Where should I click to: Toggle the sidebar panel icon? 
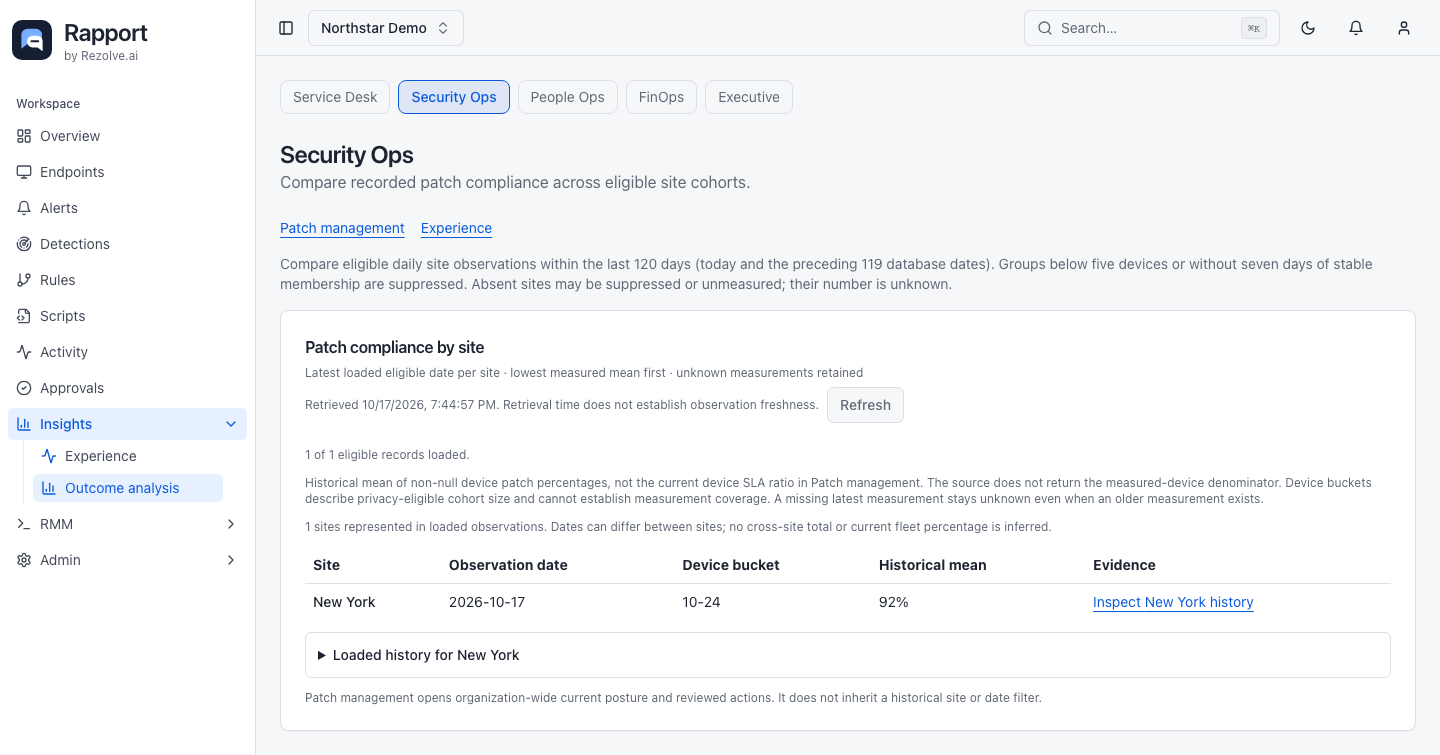tap(286, 28)
